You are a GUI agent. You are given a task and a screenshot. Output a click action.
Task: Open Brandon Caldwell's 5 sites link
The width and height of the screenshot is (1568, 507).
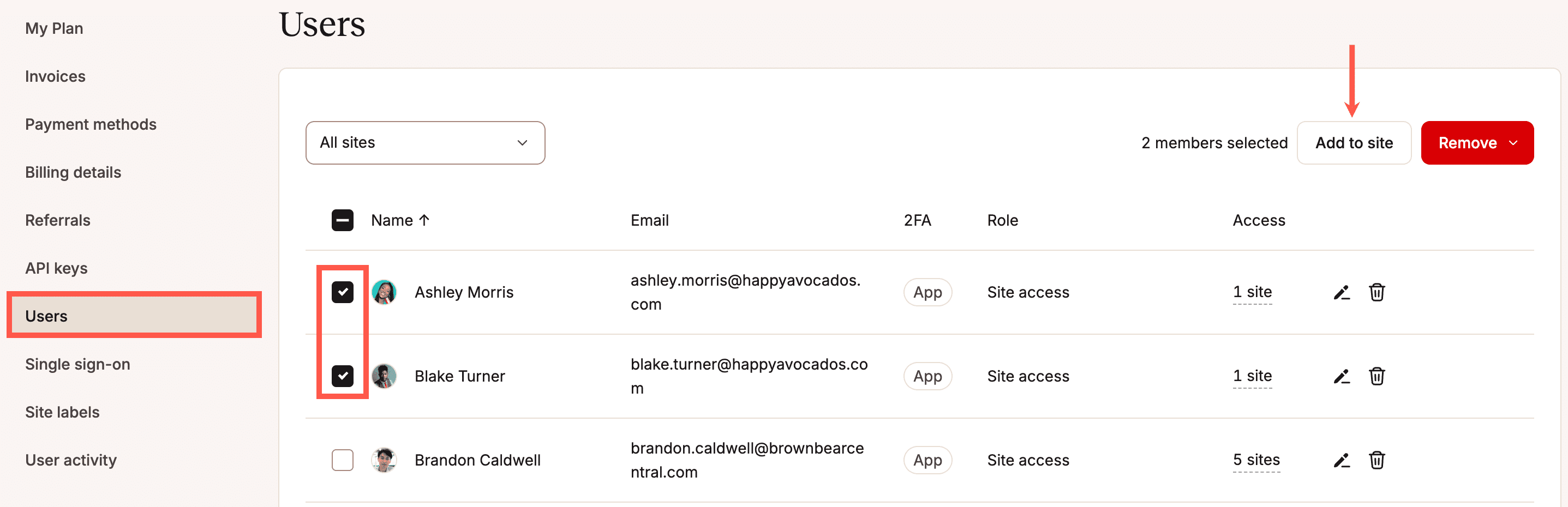(x=1256, y=460)
